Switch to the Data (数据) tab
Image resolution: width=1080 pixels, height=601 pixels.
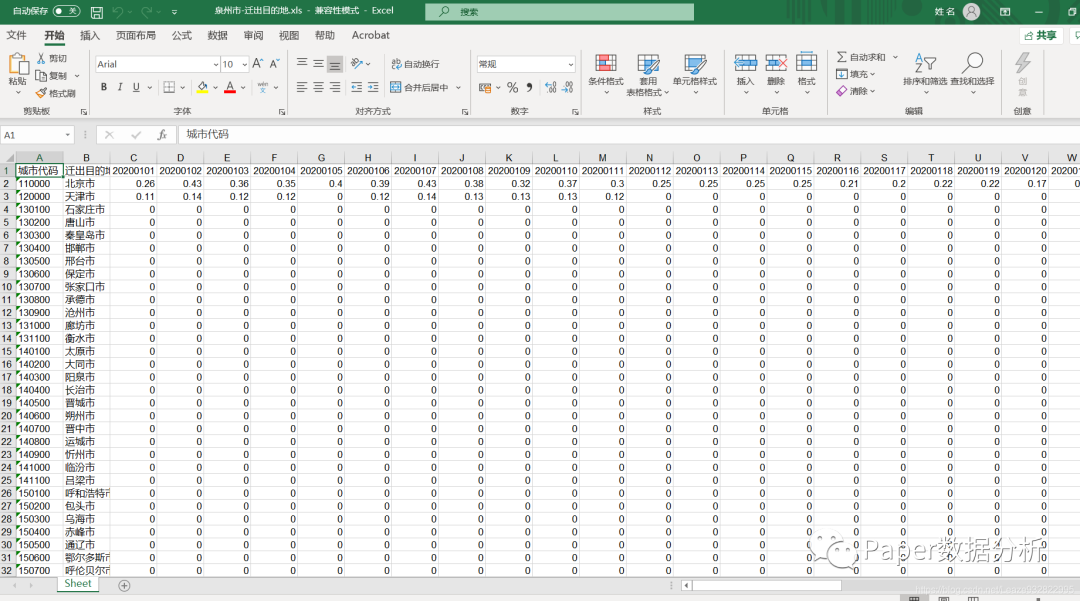click(x=218, y=35)
